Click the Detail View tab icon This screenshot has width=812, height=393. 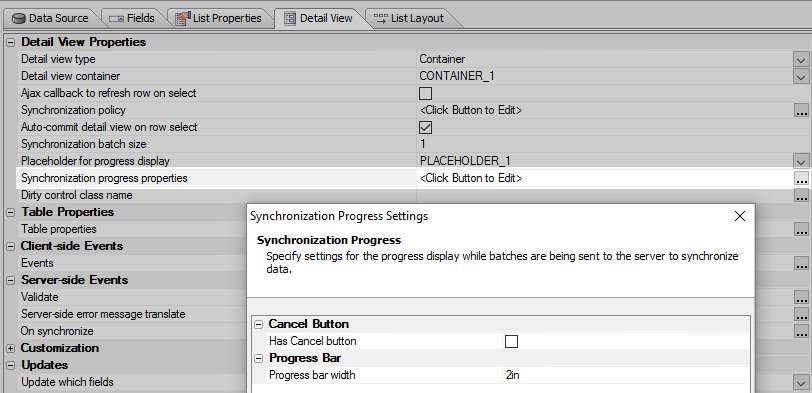[290, 19]
